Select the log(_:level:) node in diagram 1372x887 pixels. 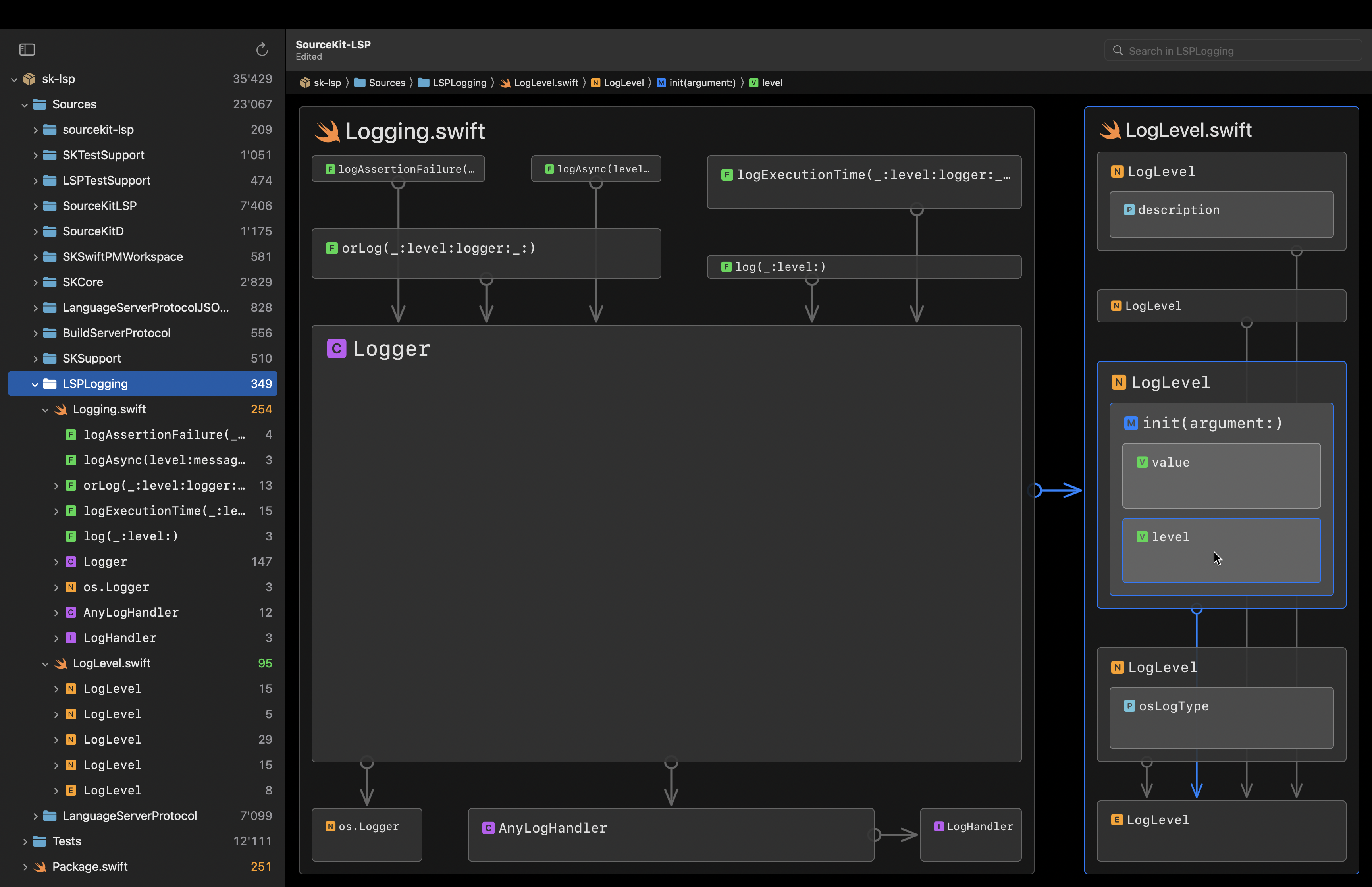864,267
